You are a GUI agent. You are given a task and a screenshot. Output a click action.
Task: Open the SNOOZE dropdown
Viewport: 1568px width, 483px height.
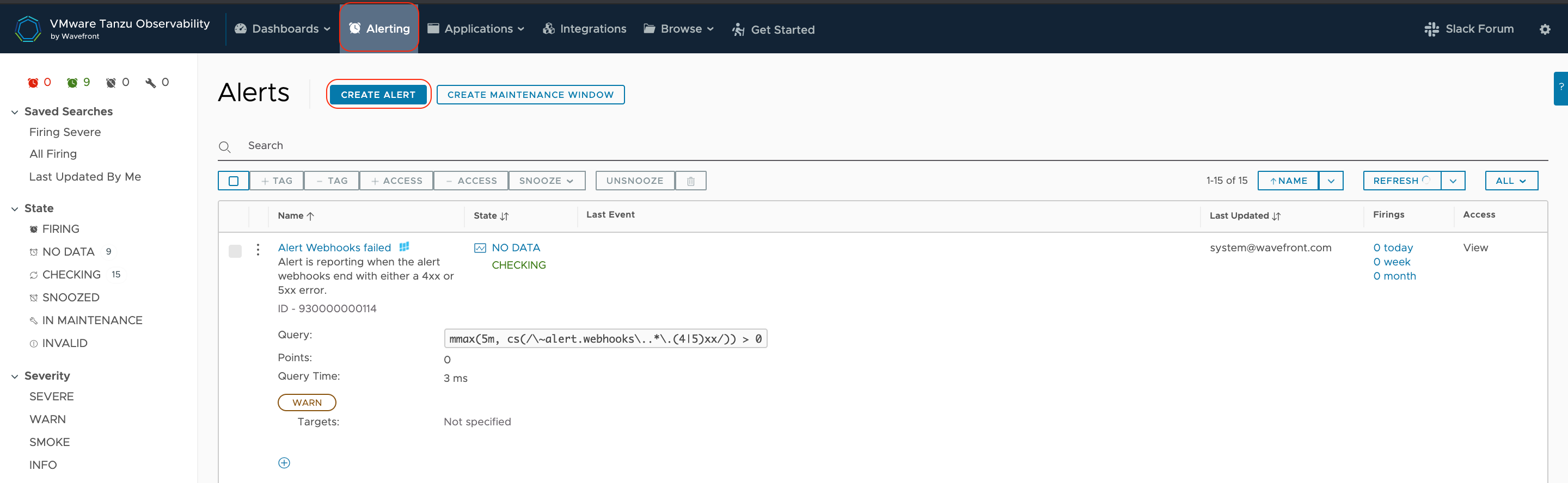tap(547, 181)
